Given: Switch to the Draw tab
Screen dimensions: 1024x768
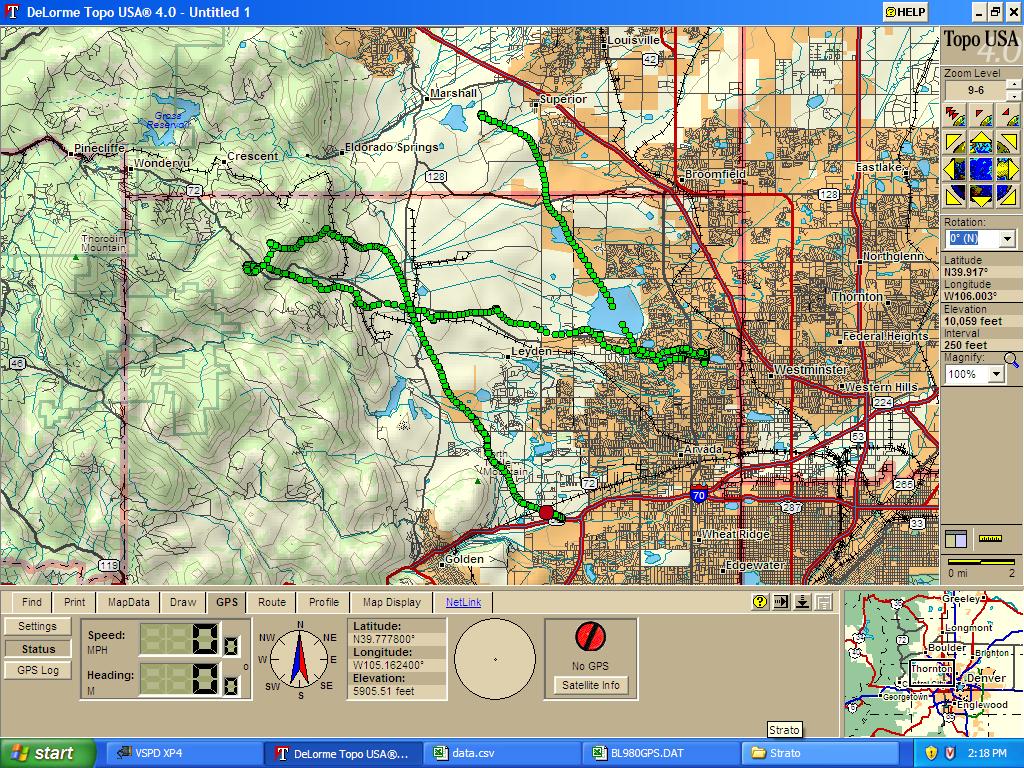Looking at the screenshot, I should point(183,602).
